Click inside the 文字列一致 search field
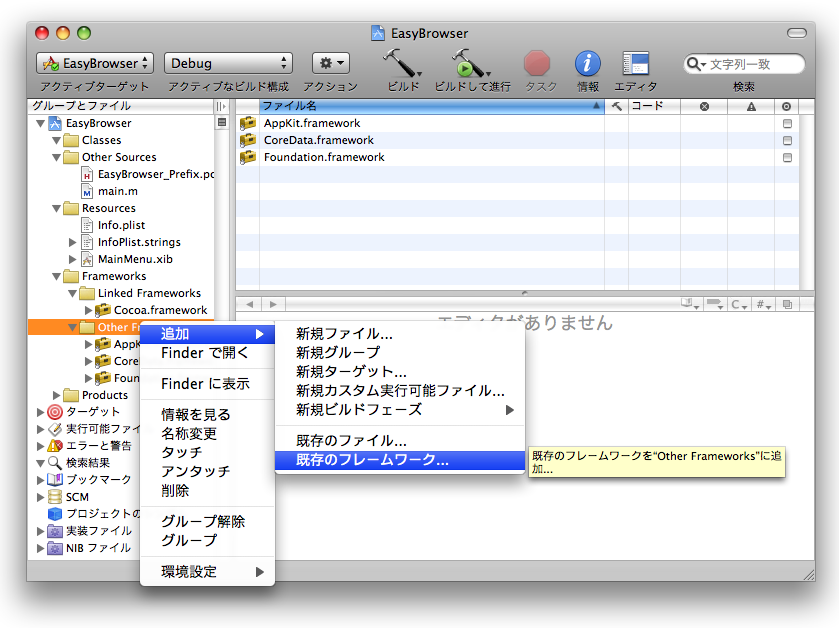Screen dimensions: 839x628 pos(750,62)
